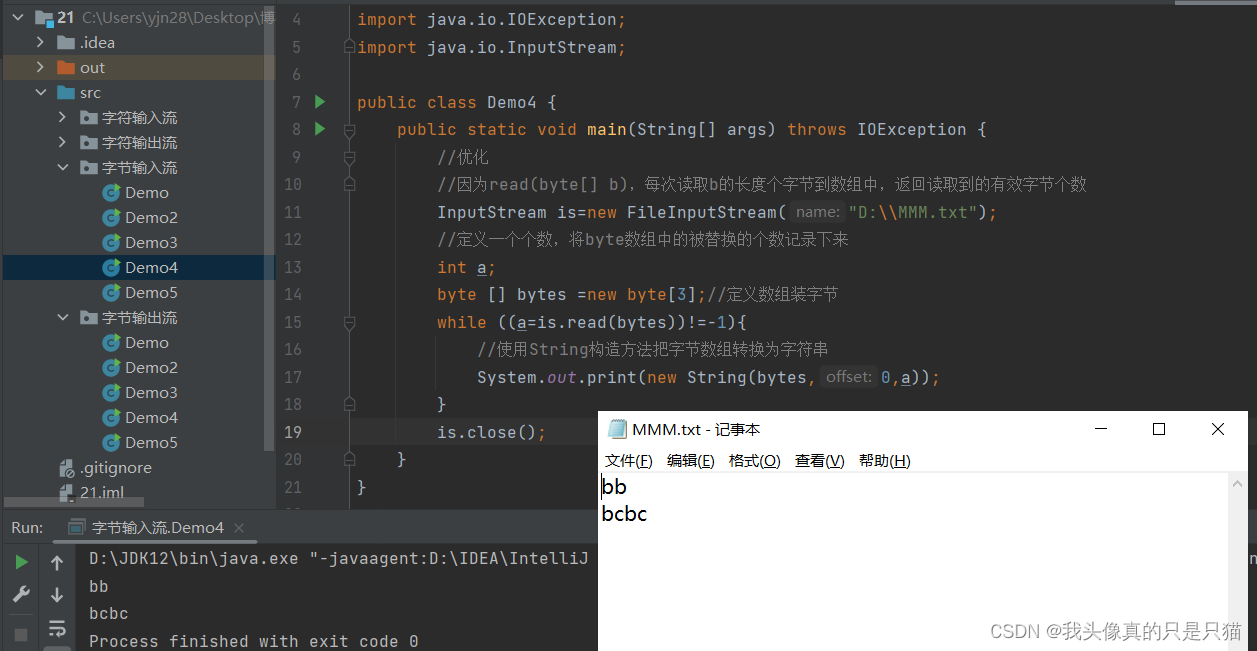Click the down arrow in the Run panel
This screenshot has height=651, width=1257.
pyautogui.click(x=57, y=595)
